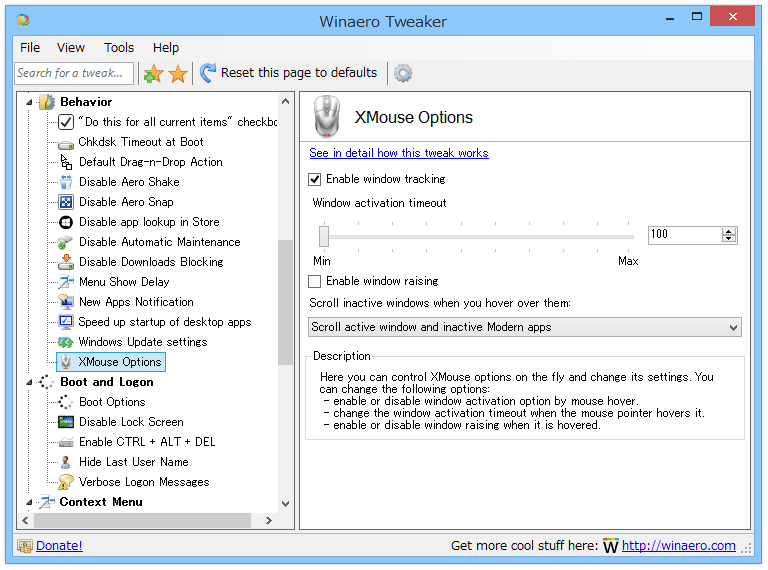
Task: Click the Speed up startup icon
Action: tap(66, 322)
